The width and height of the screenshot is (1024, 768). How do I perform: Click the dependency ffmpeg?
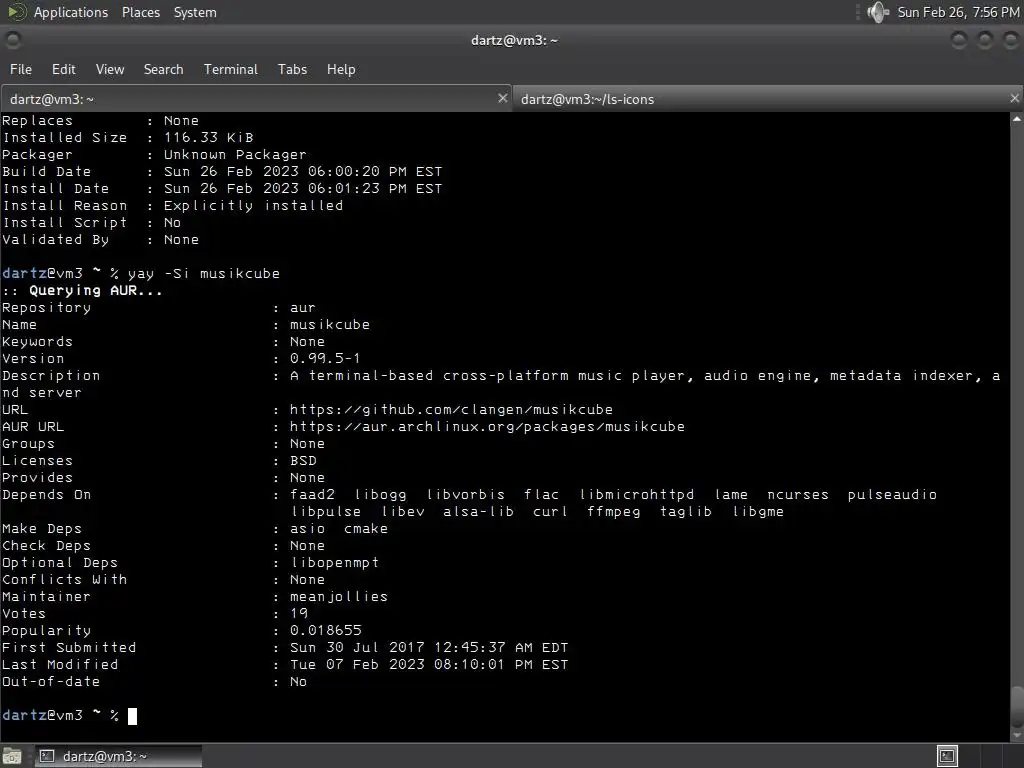(613, 511)
